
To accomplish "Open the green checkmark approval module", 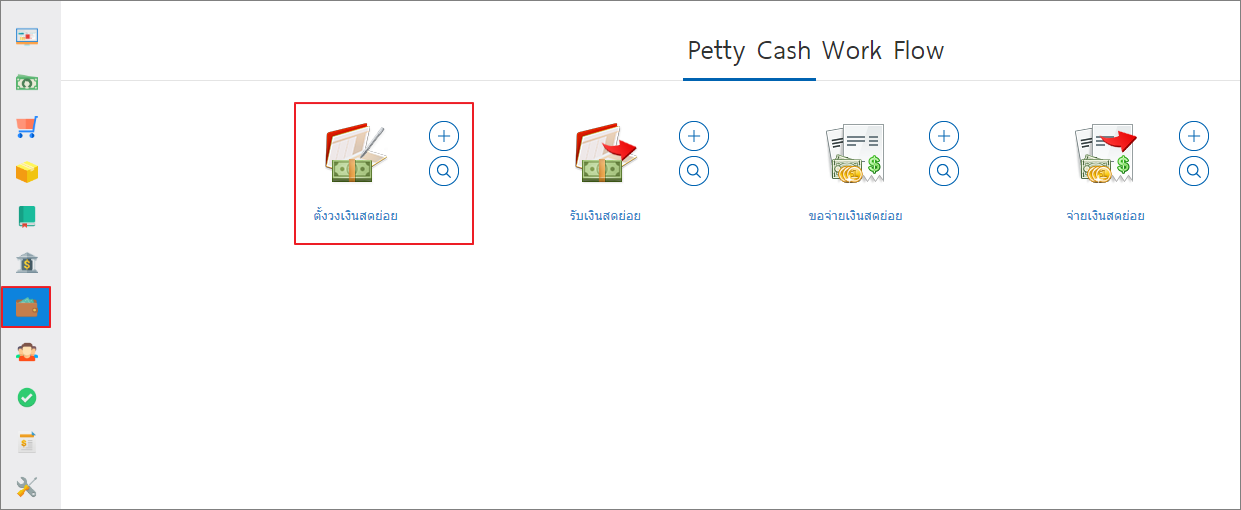I will tap(27, 397).
